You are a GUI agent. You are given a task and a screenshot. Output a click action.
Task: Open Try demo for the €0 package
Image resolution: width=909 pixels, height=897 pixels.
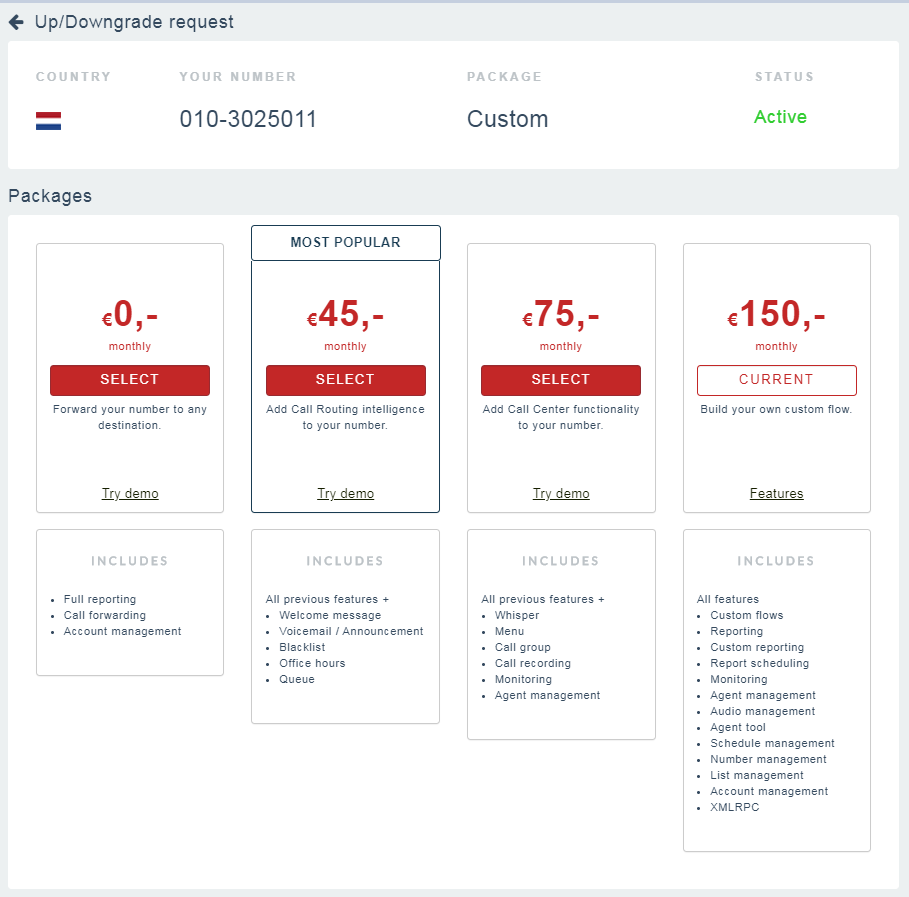[130, 494]
